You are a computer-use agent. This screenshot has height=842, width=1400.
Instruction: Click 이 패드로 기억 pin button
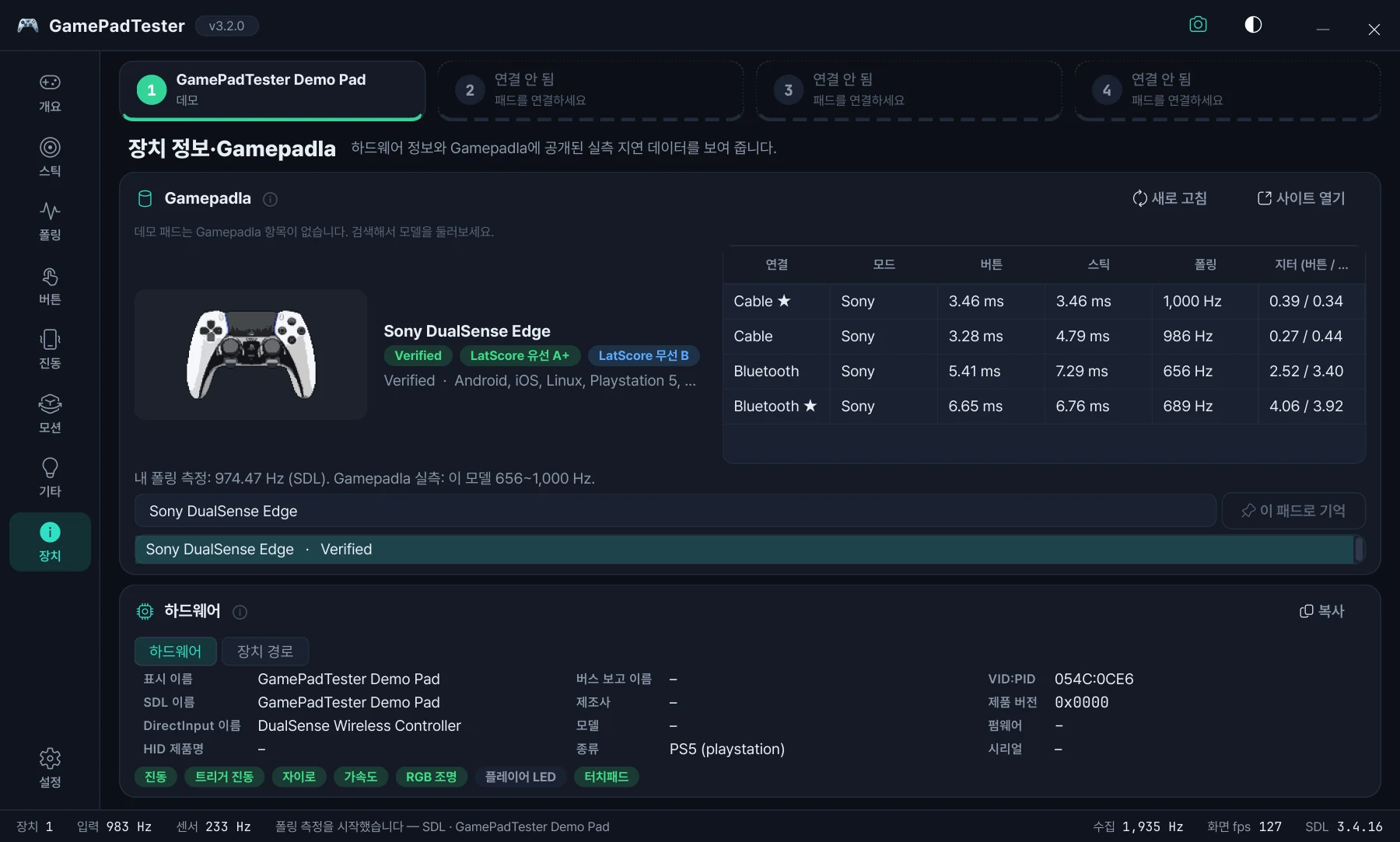1293,511
